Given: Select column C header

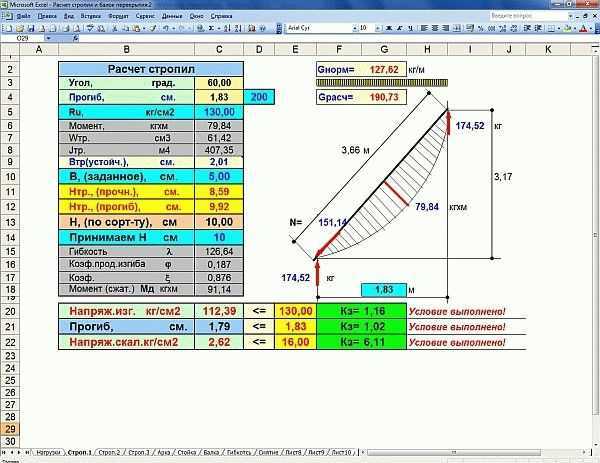Looking at the screenshot, I should [x=219, y=49].
